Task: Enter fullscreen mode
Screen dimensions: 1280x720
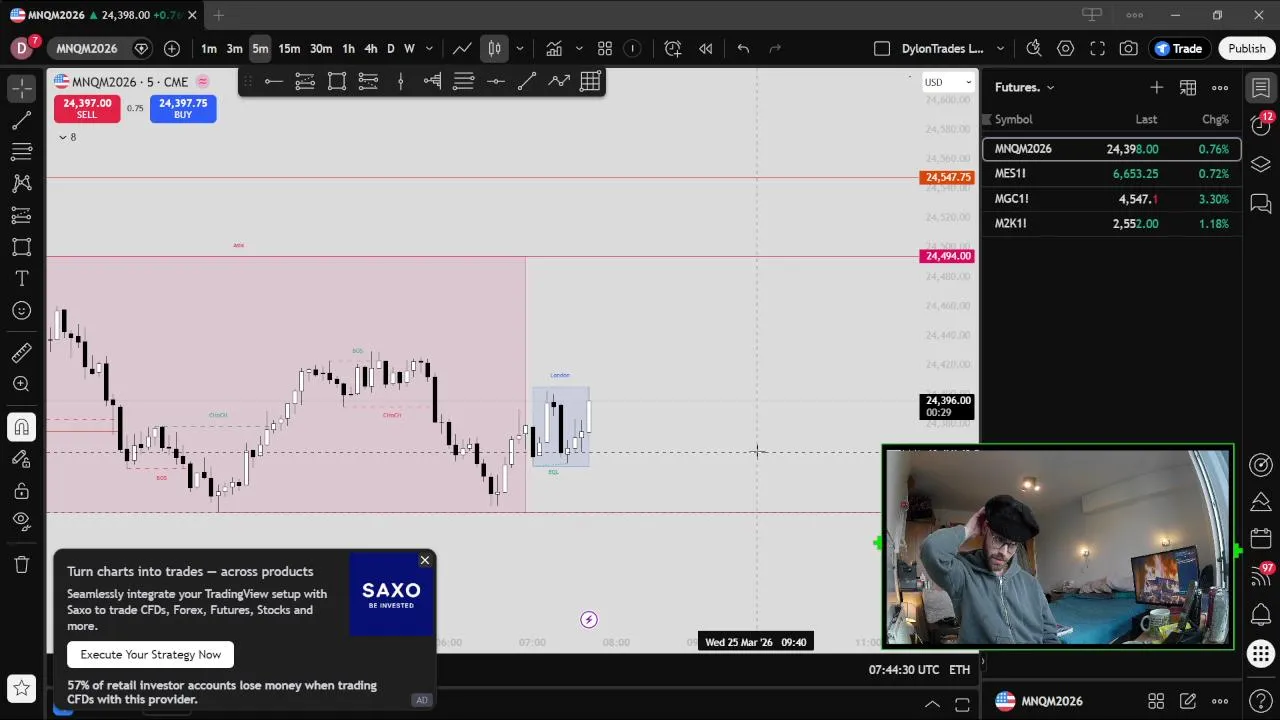Action: pyautogui.click(x=1097, y=48)
